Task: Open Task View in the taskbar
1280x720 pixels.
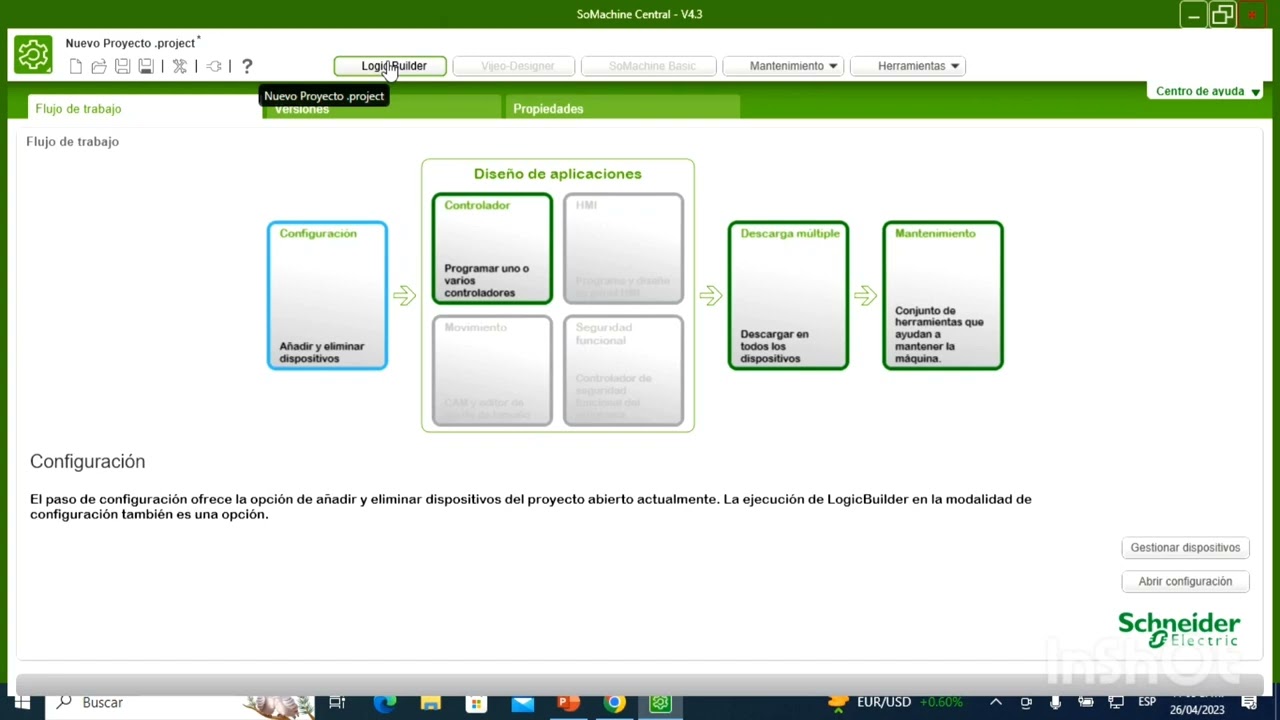Action: (x=337, y=703)
